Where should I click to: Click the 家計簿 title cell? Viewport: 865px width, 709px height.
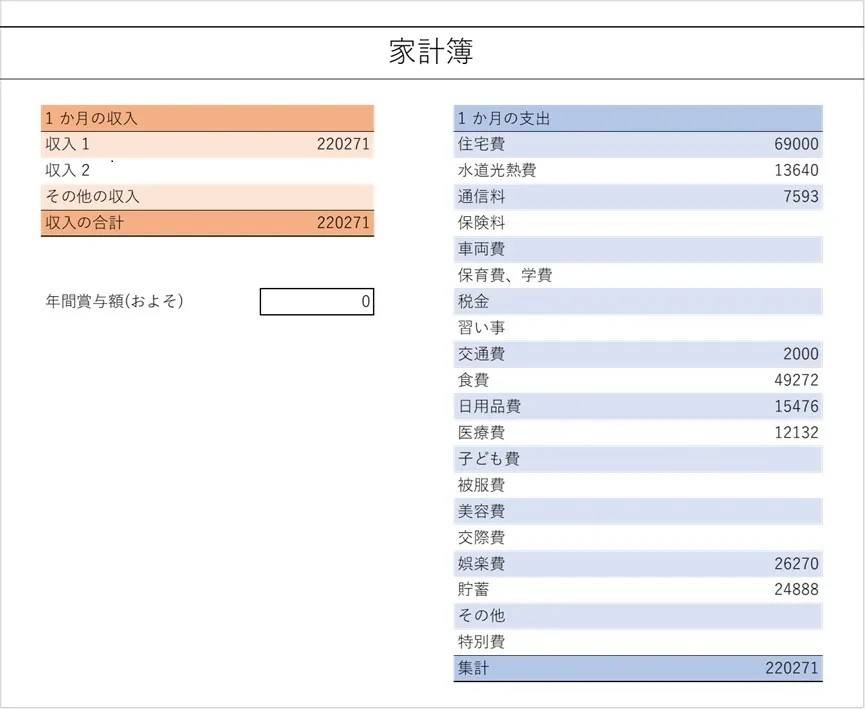pyautogui.click(x=431, y=52)
